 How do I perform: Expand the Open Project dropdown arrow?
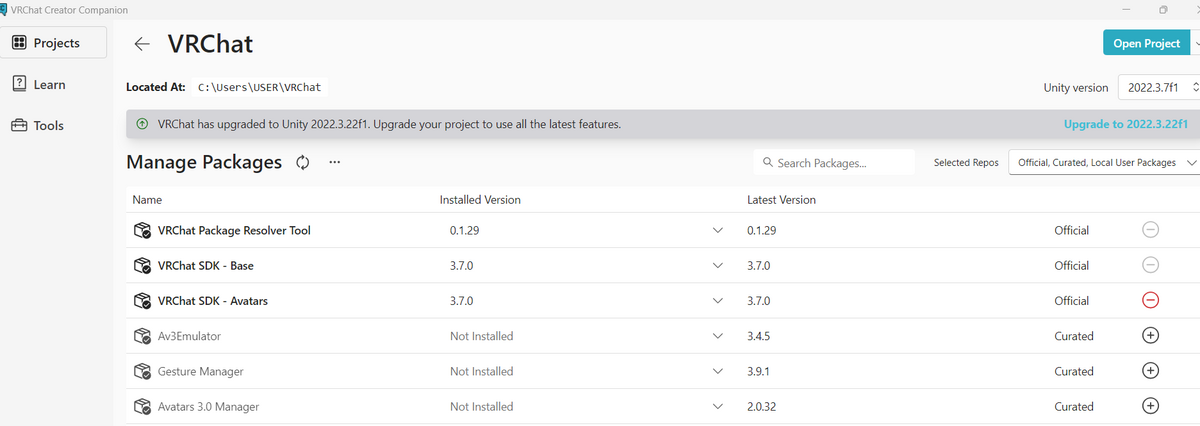(1196, 43)
